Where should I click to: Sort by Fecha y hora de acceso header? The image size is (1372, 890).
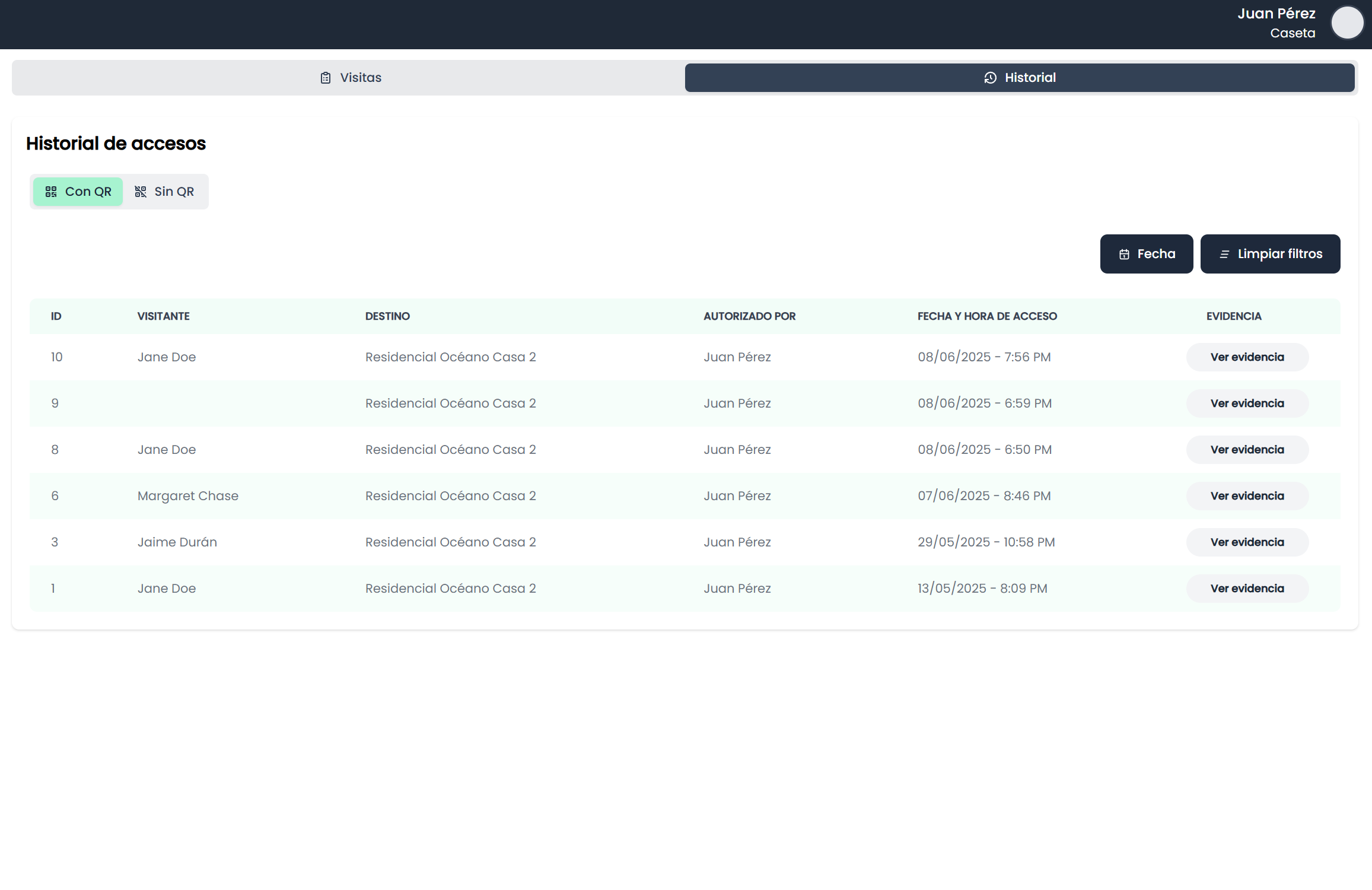(x=987, y=316)
